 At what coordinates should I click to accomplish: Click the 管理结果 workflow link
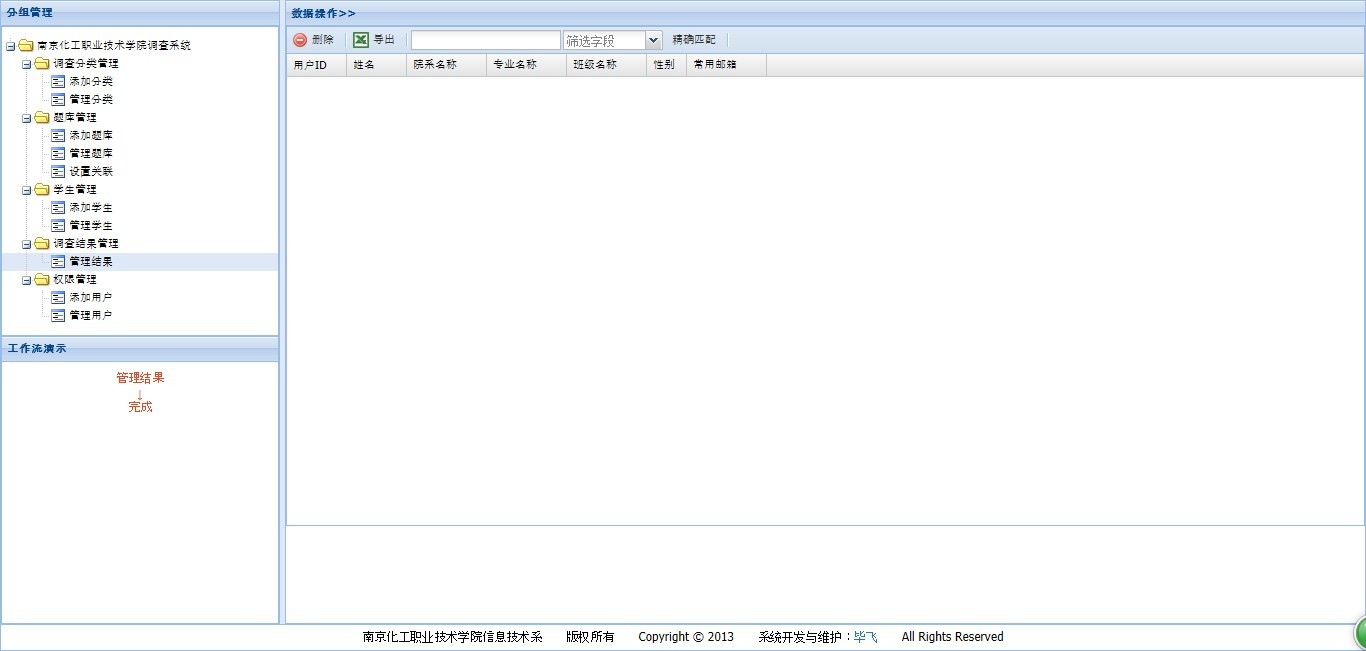click(140, 378)
